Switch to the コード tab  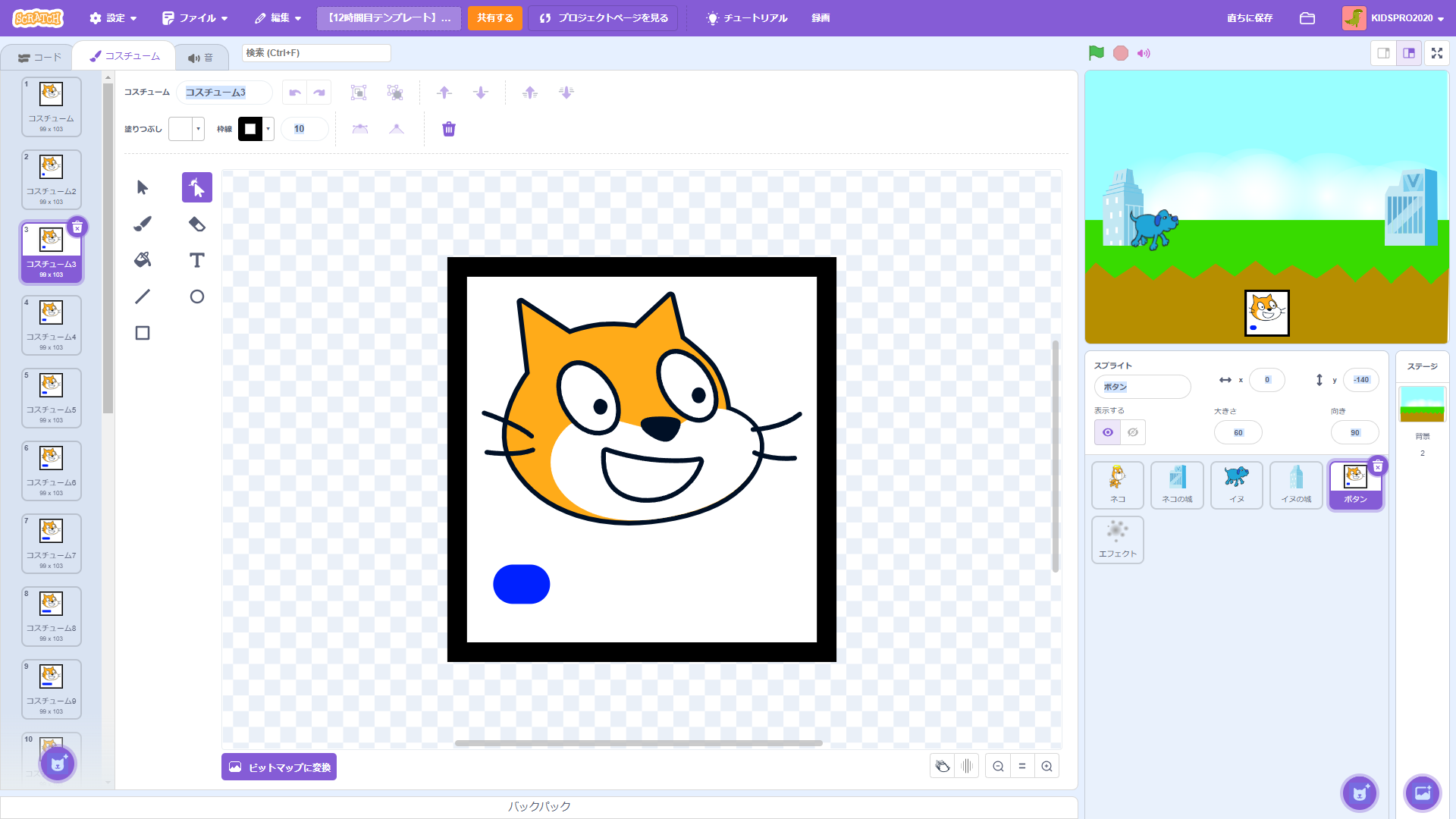pos(39,57)
